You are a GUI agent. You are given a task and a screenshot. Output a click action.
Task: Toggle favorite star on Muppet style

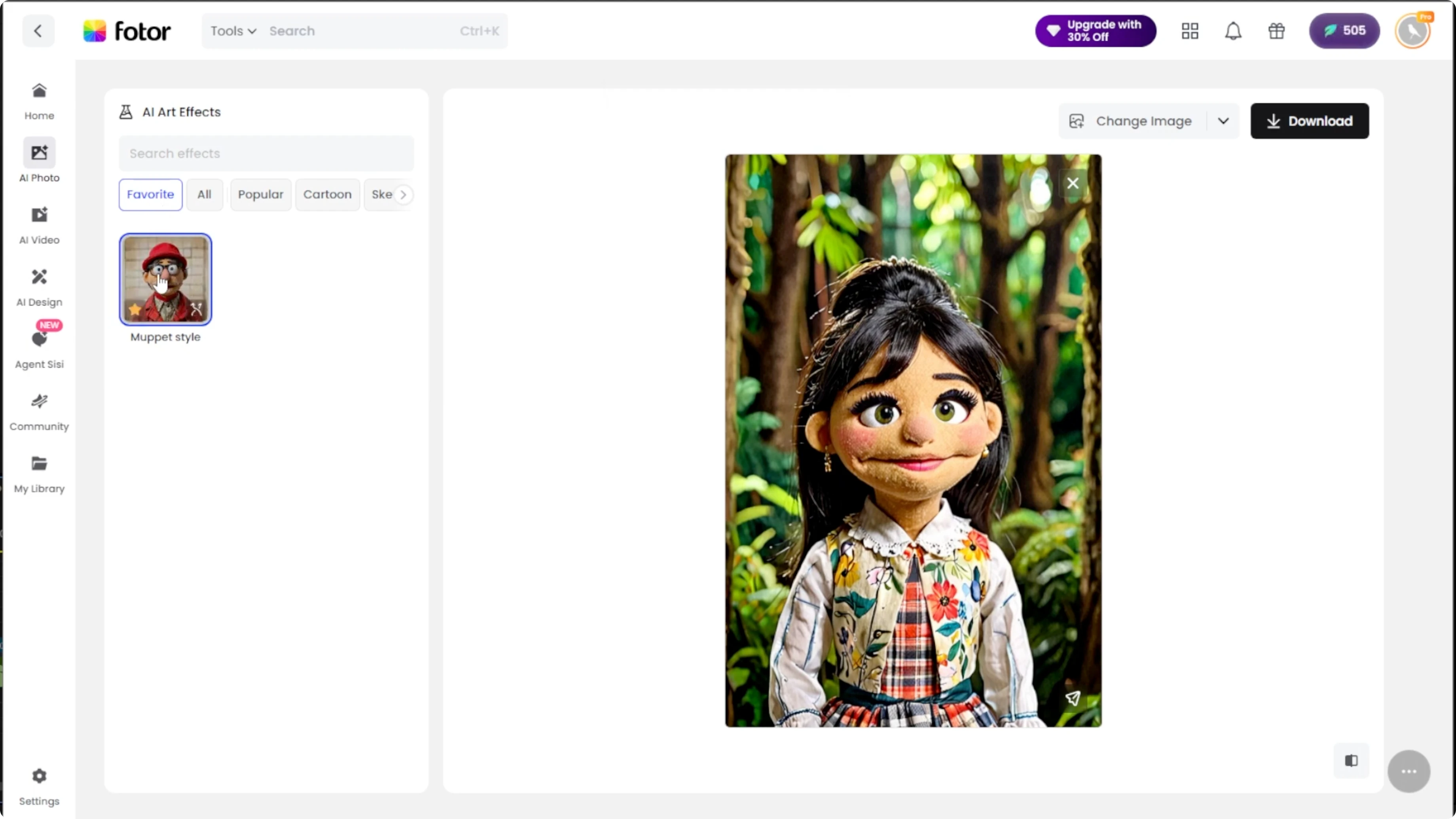[x=135, y=310]
